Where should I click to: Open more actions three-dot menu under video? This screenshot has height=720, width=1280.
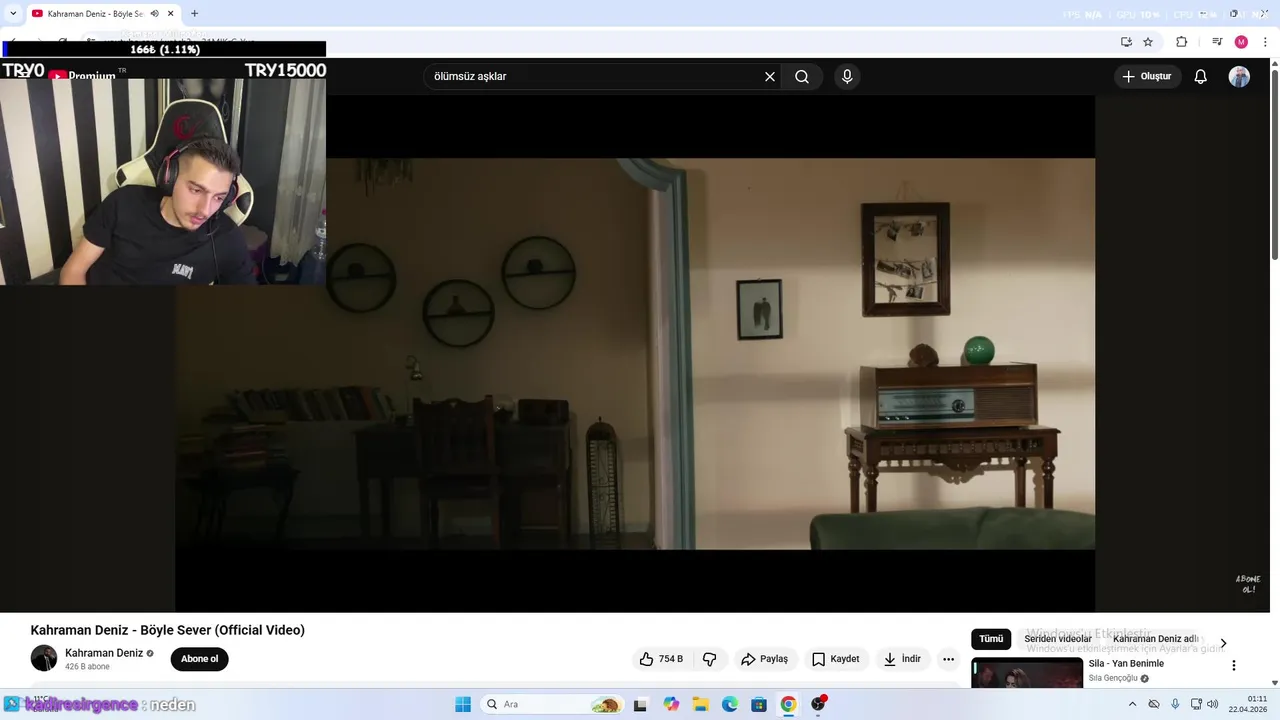tap(948, 659)
